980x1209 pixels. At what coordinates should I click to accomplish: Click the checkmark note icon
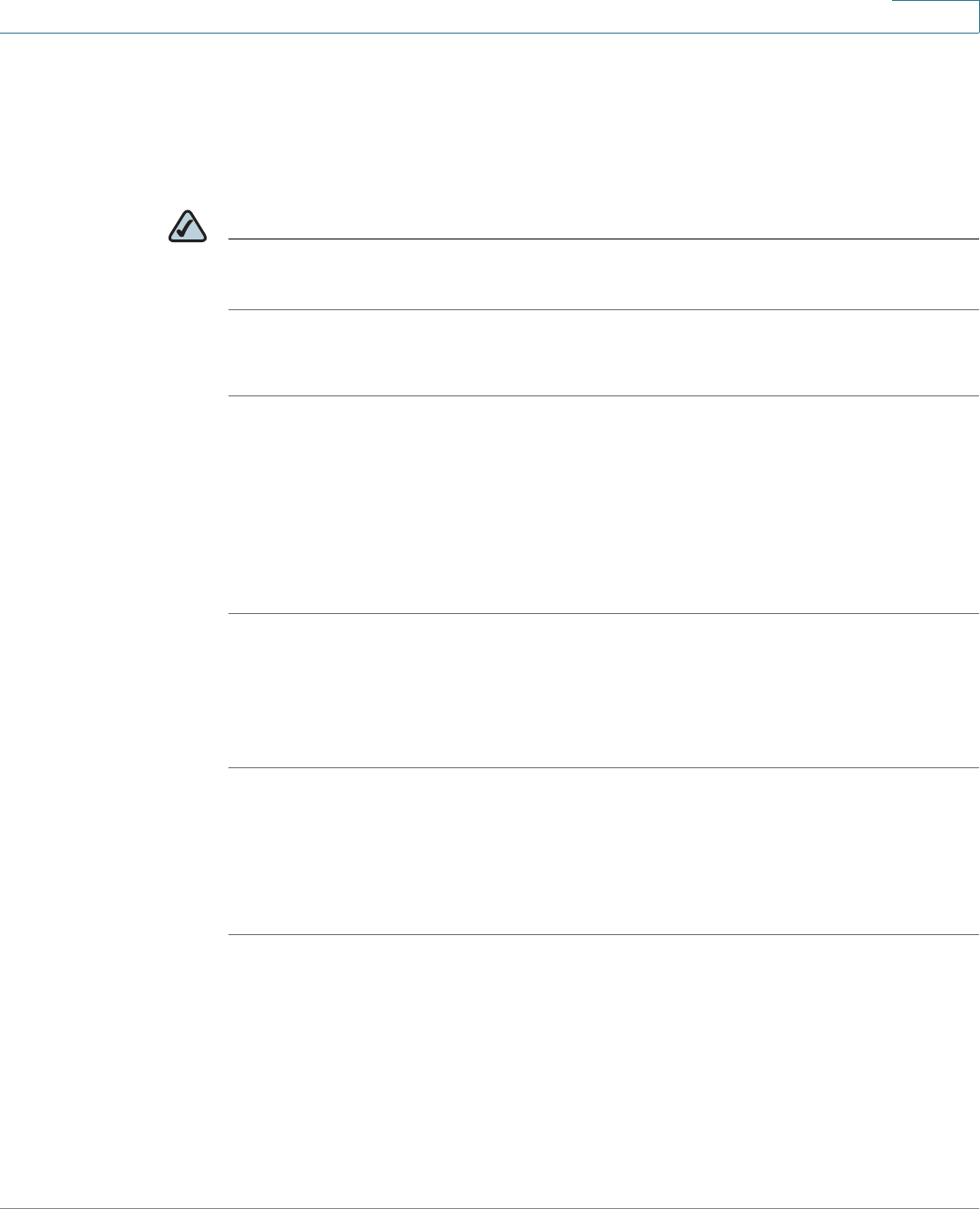pyautogui.click(x=187, y=227)
